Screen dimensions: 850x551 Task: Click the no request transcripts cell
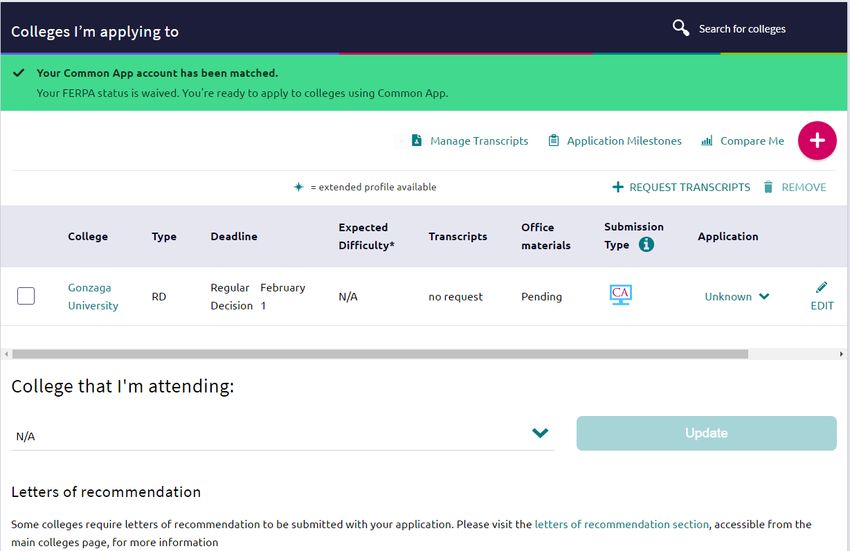(455, 297)
